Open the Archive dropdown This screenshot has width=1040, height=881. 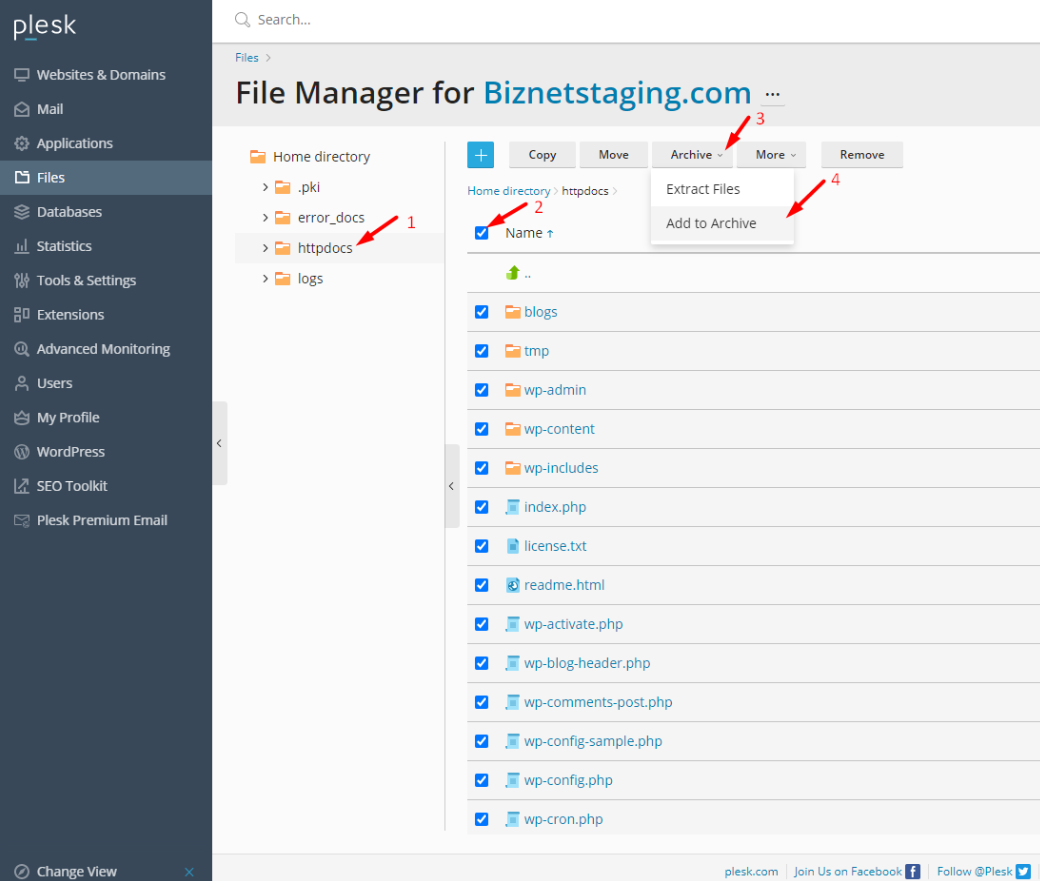692,155
